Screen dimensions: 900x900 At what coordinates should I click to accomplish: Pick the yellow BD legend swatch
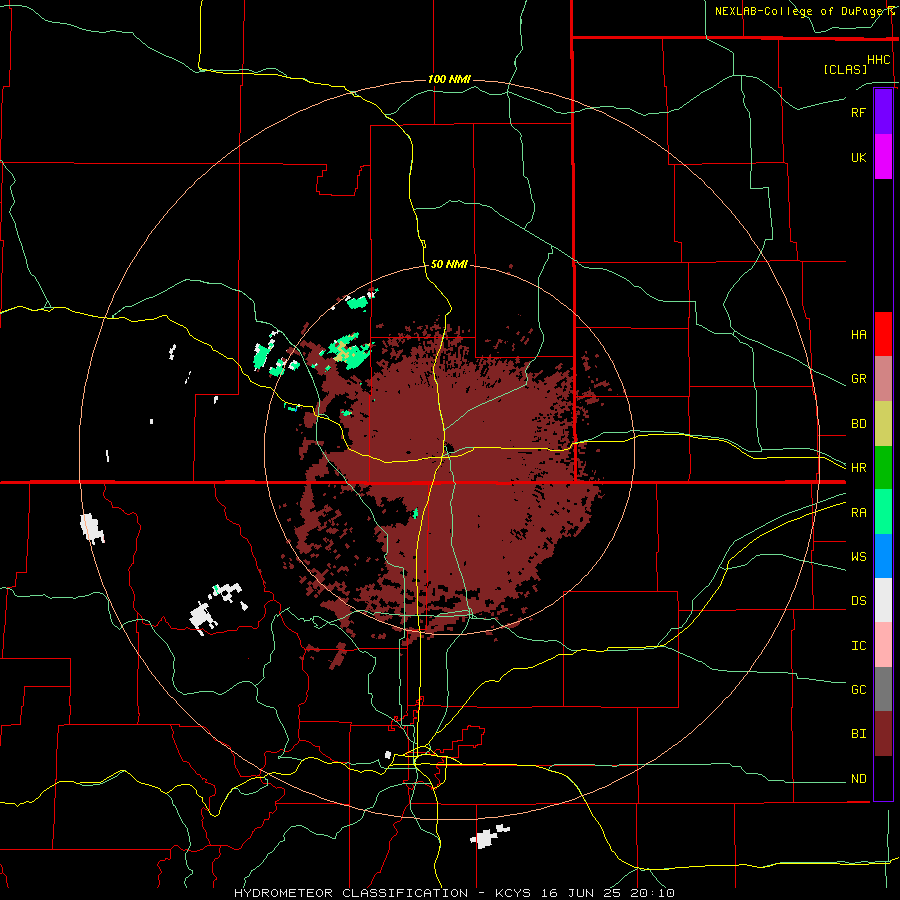point(883,423)
